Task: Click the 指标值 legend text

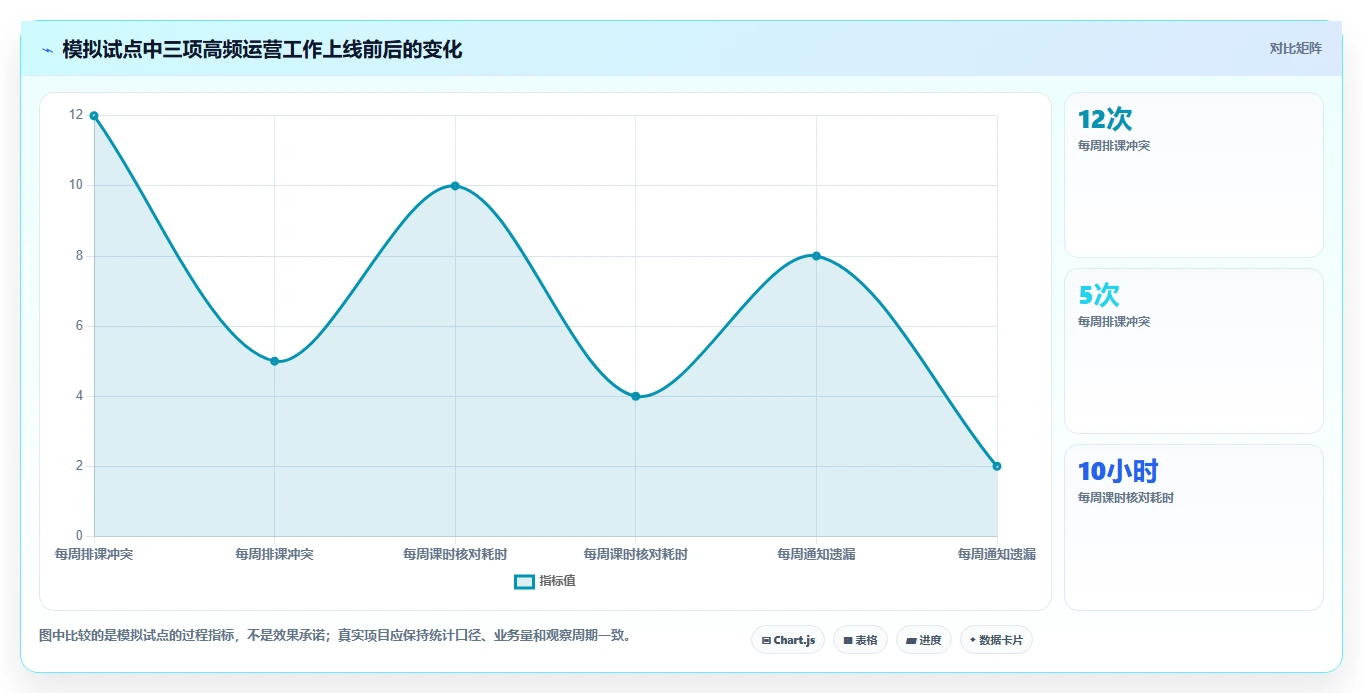Action: (557, 581)
